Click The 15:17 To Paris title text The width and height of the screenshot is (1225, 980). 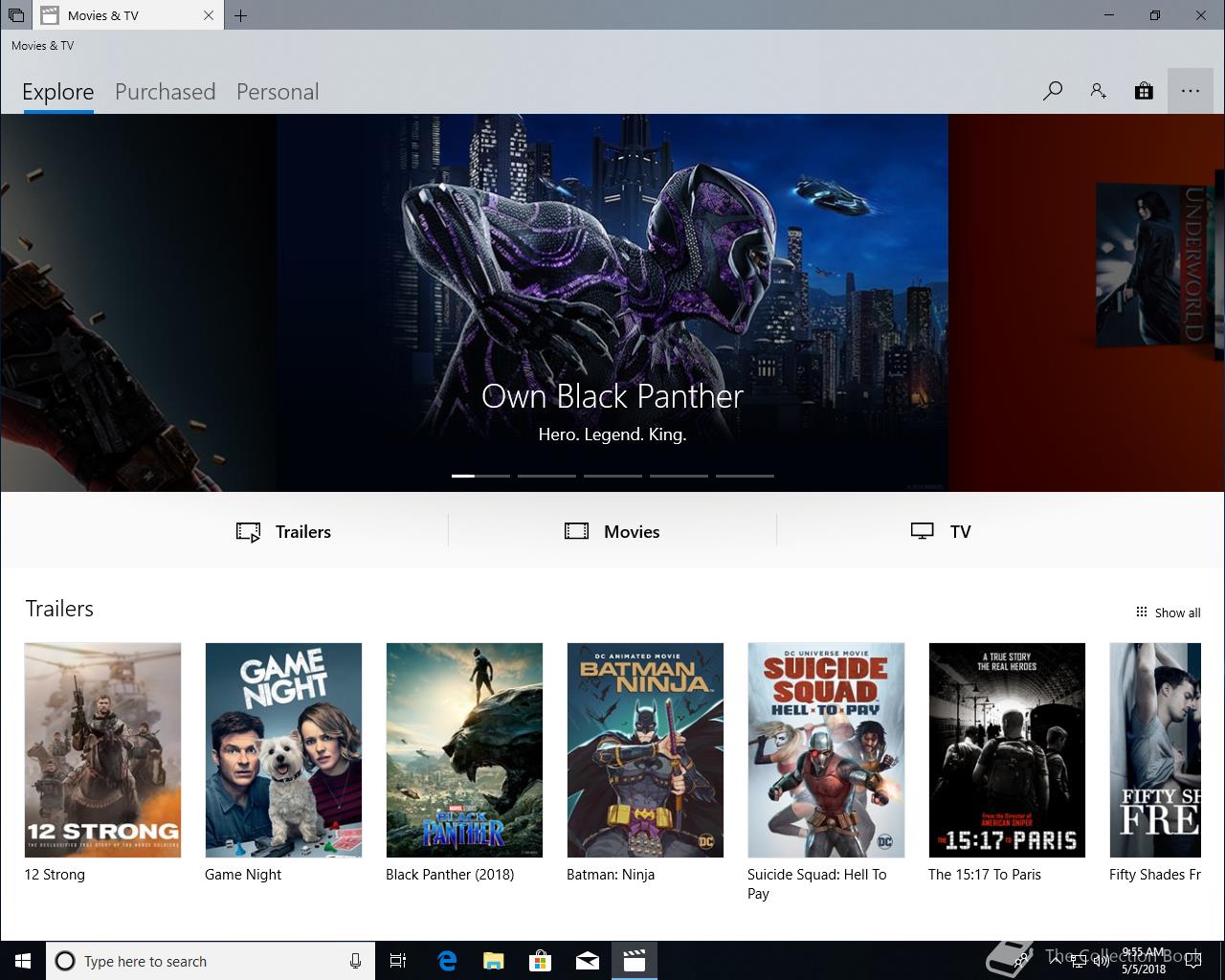pos(985,875)
